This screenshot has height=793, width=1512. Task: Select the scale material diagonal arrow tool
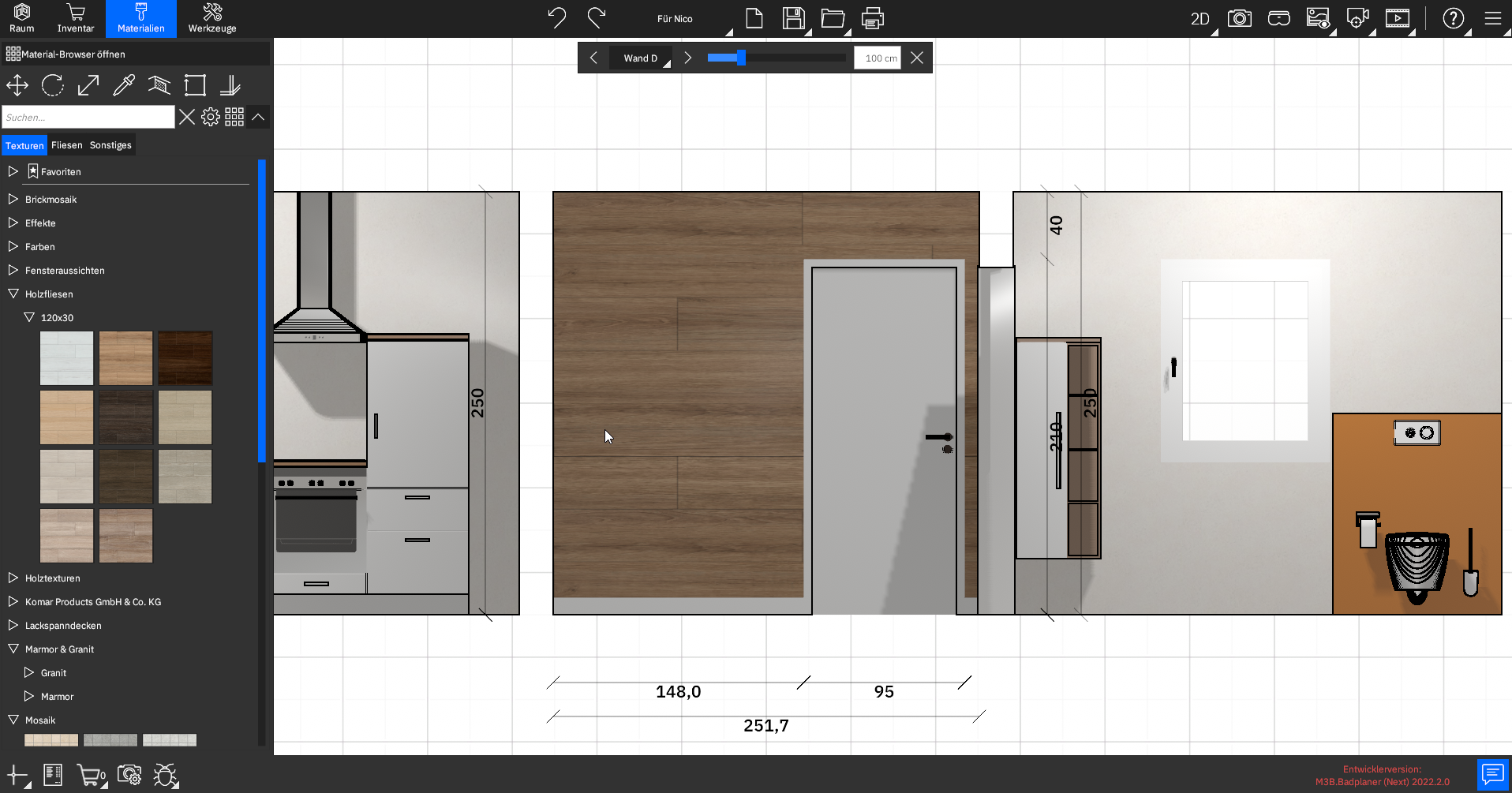pyautogui.click(x=88, y=85)
